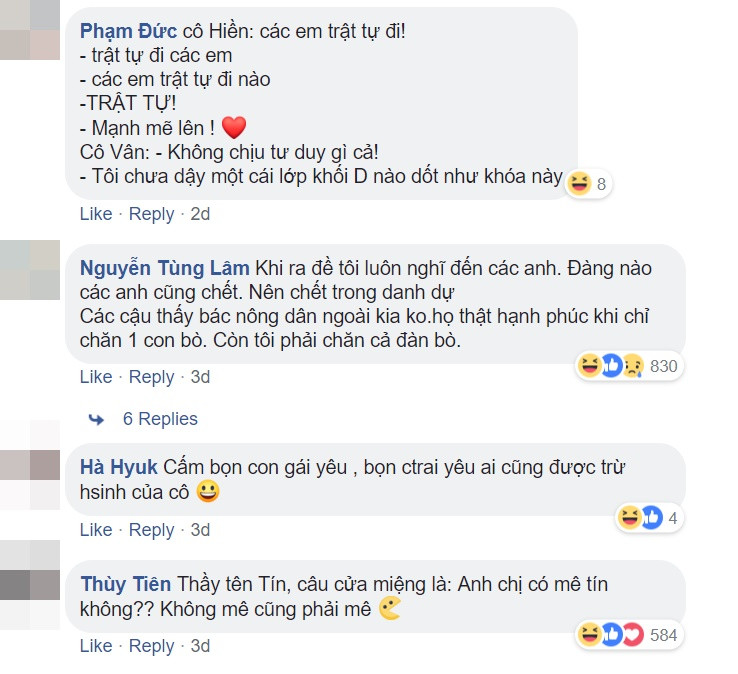The height and width of the screenshot is (674, 738).
Task: Click the red heart emoji in Phạm Đức's comment
Action: pyautogui.click(x=233, y=128)
